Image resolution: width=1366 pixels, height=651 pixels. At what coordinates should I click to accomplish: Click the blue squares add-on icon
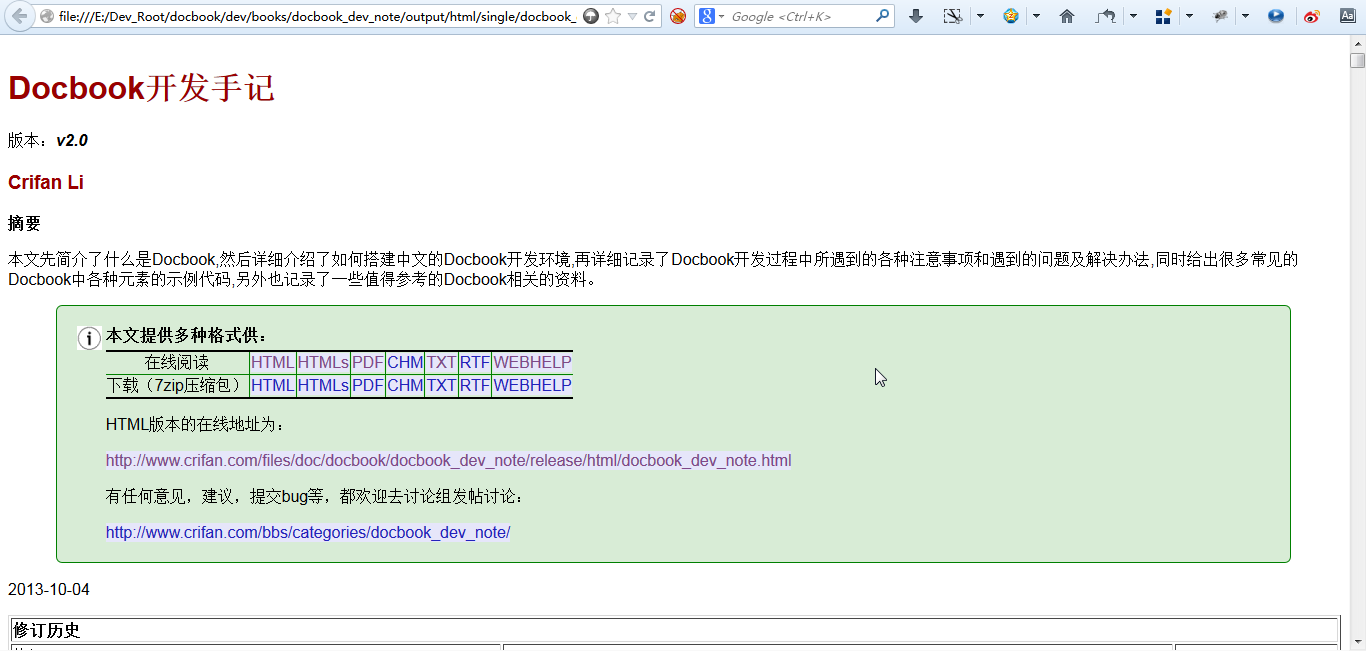pos(1163,16)
